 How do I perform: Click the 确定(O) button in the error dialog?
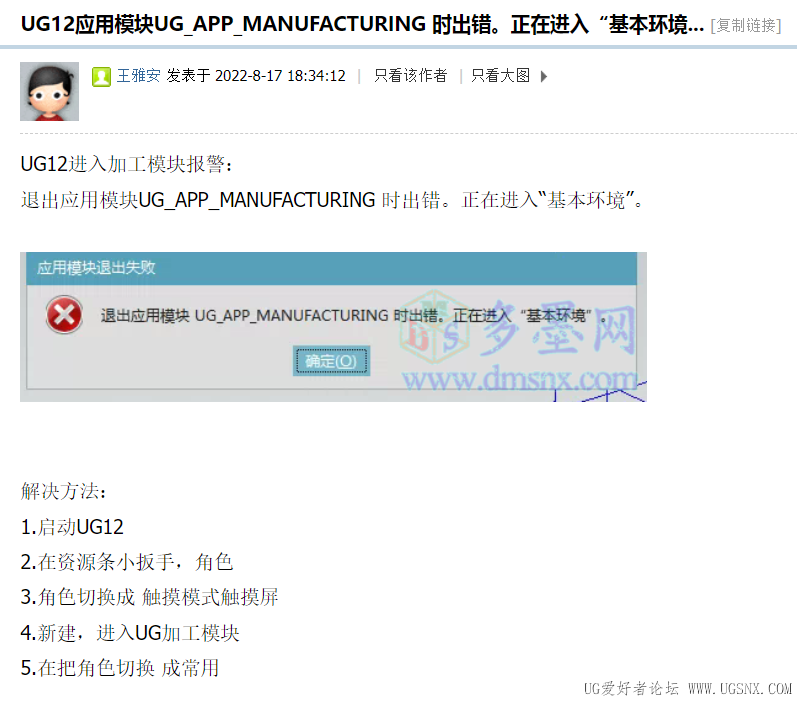pos(331,361)
